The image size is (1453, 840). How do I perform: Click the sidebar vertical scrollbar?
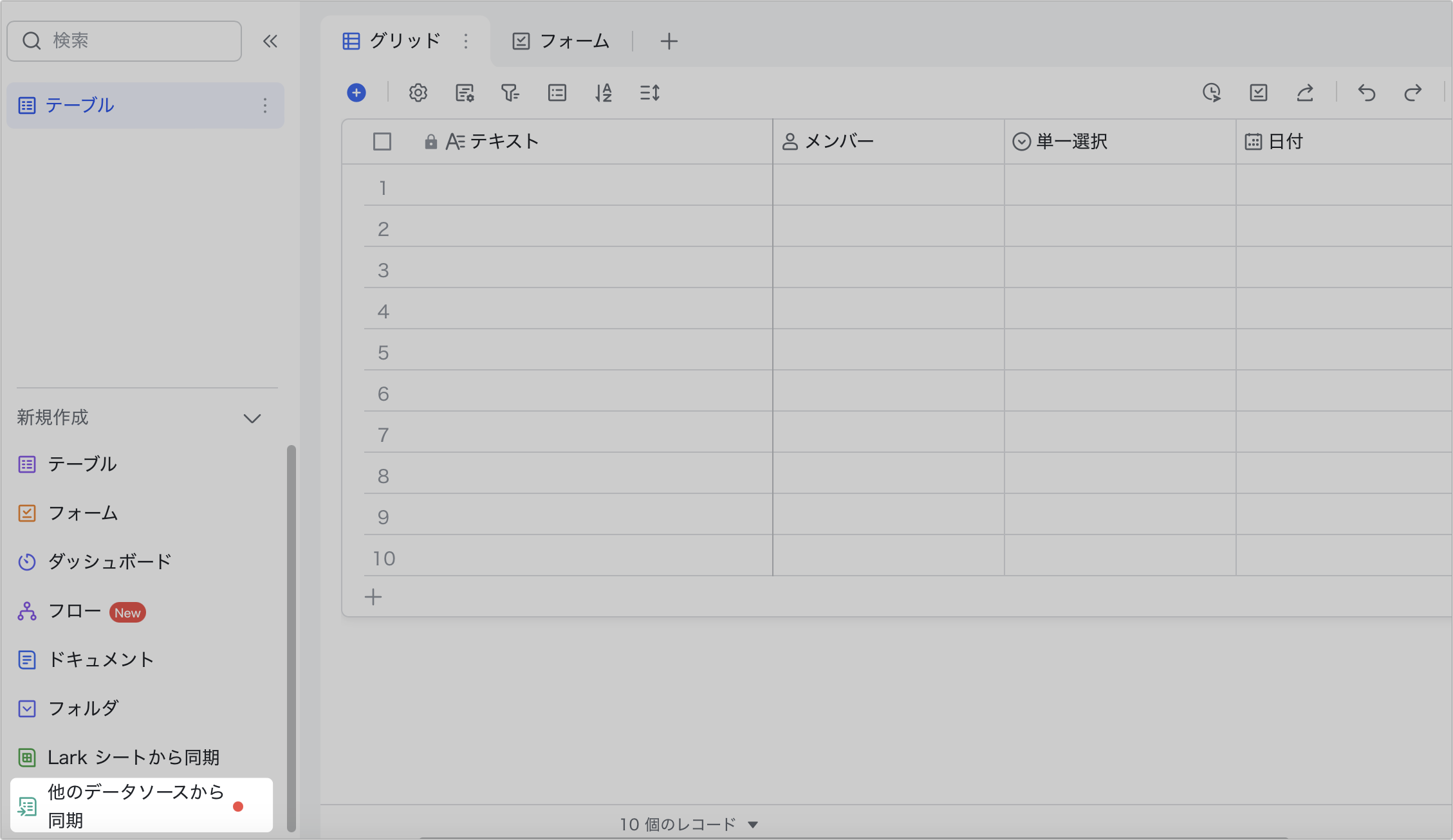291,637
